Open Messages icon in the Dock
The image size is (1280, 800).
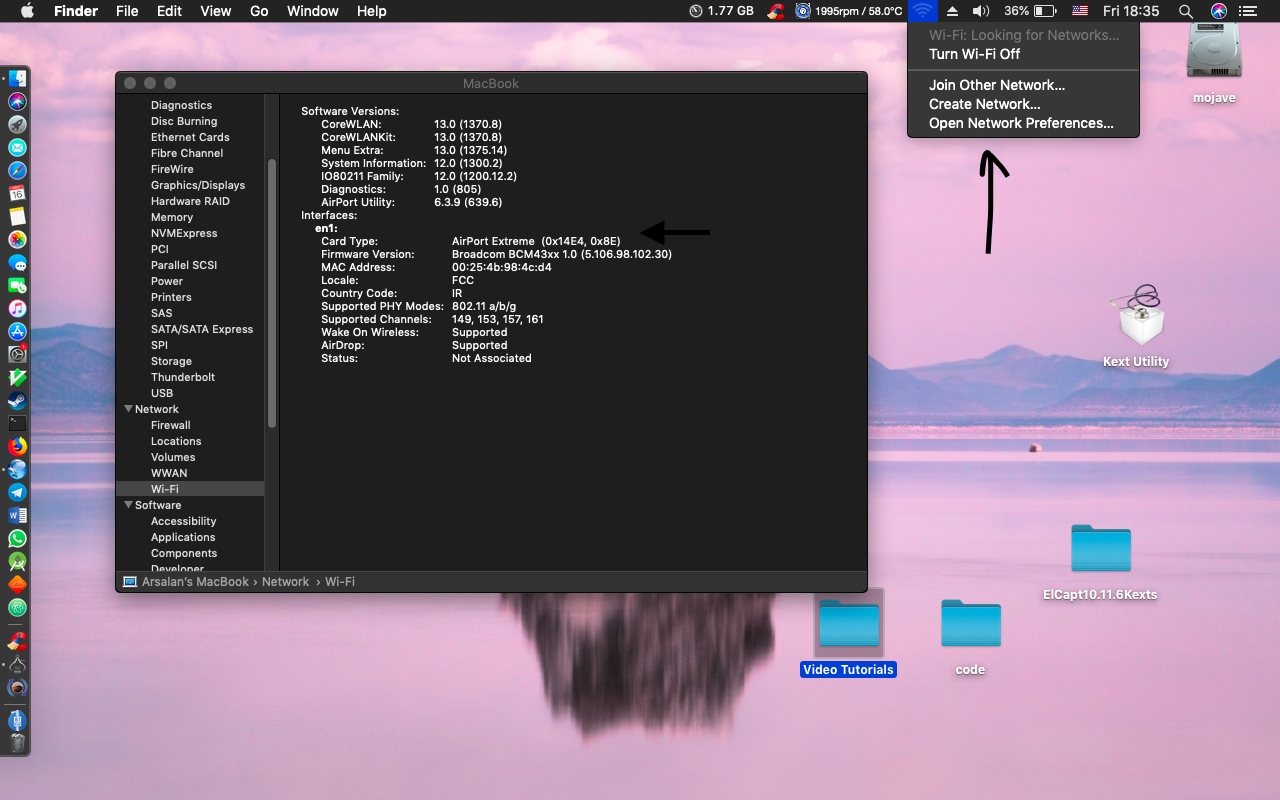click(17, 263)
